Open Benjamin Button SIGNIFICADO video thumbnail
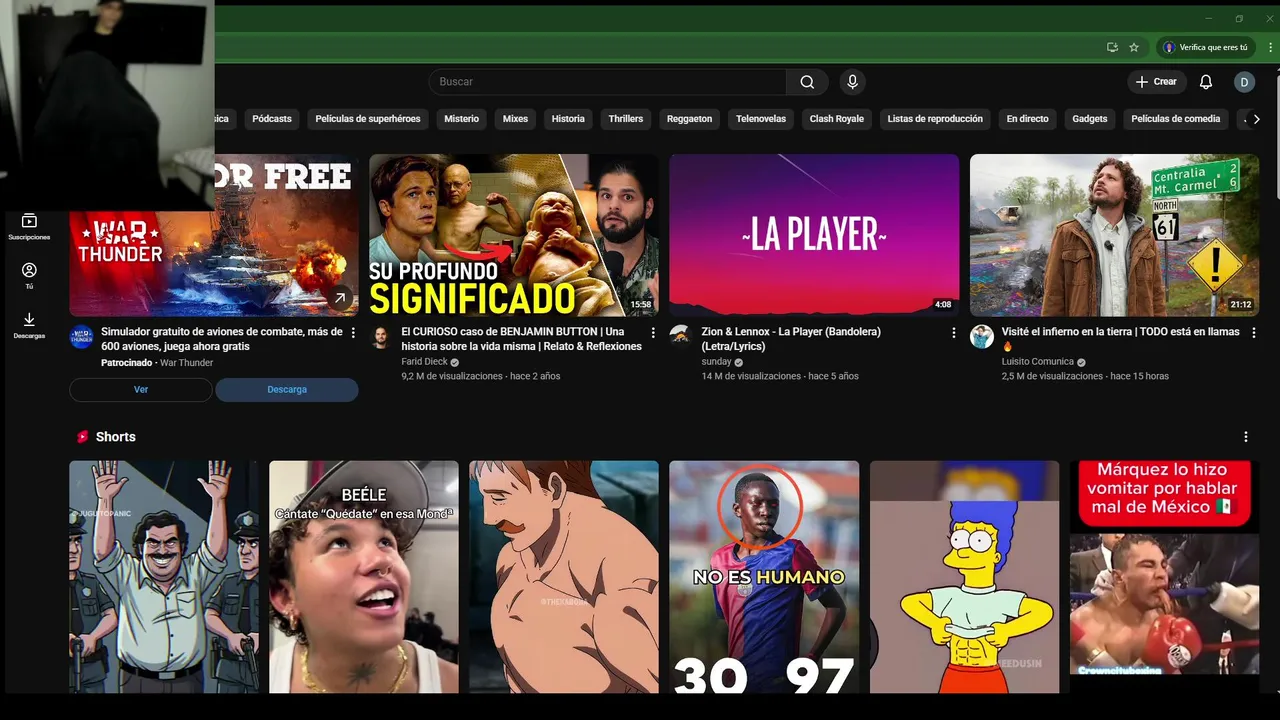The width and height of the screenshot is (1280, 720). 514,235
